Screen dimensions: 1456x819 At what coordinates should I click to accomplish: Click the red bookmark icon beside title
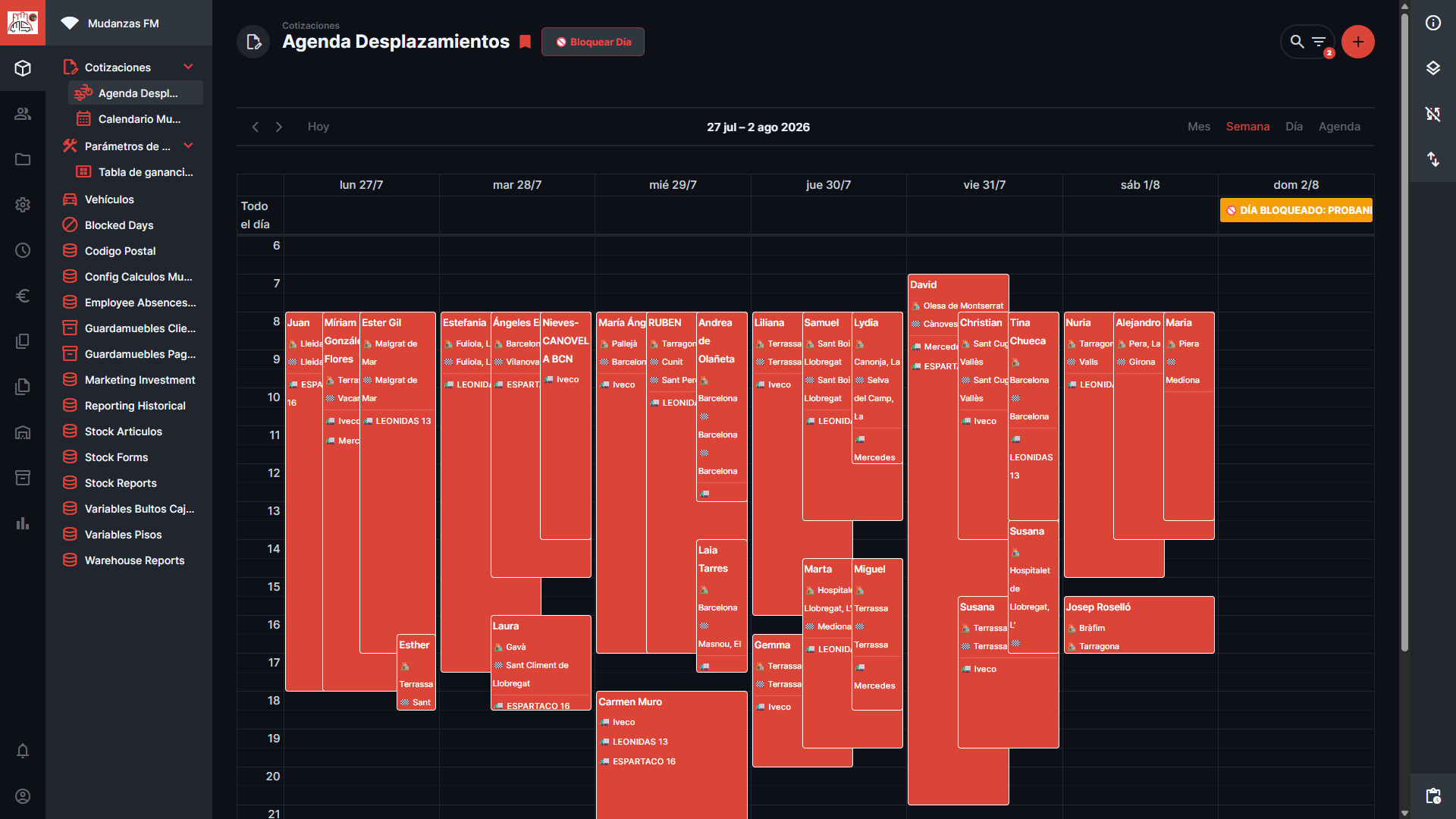525,42
